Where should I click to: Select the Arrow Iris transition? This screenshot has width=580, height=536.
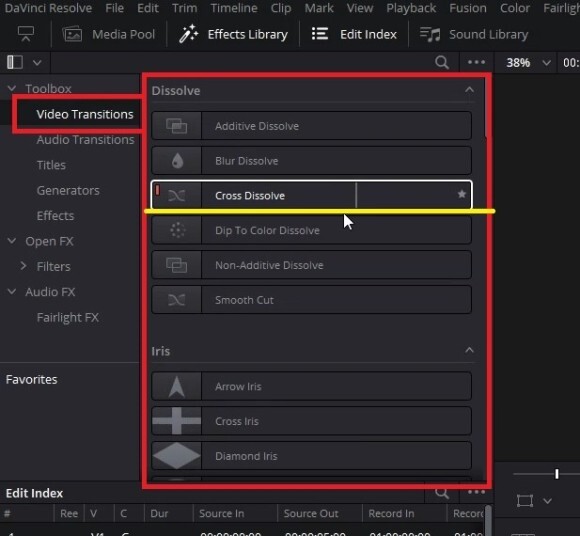[311, 386]
